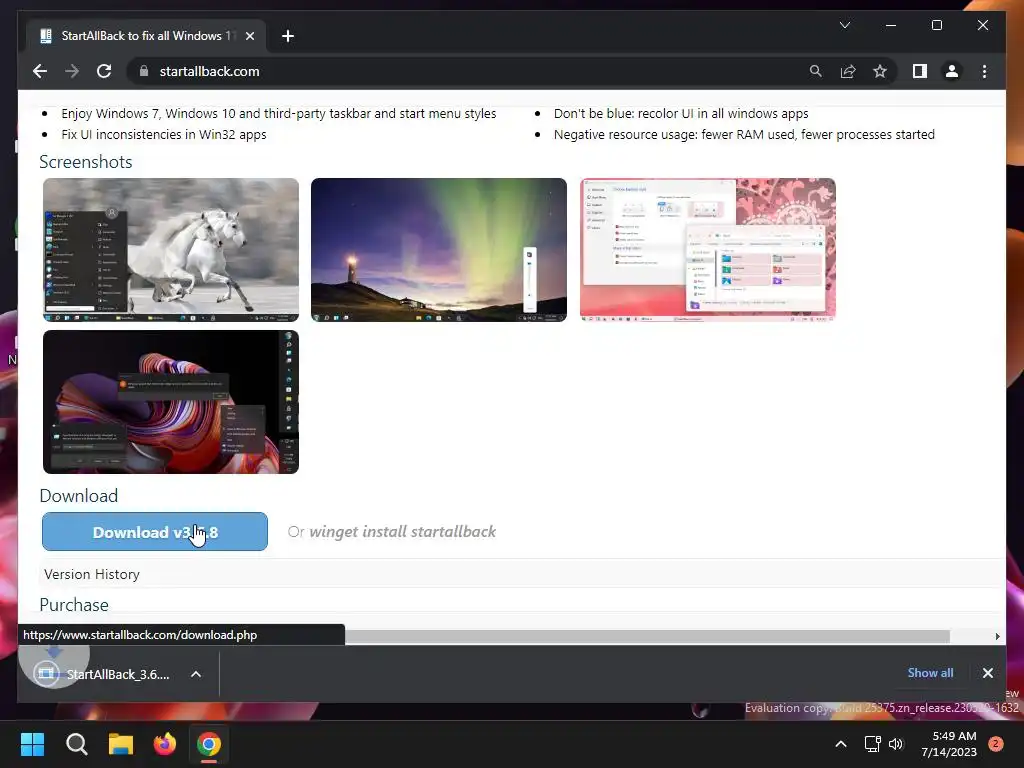
Task: Open the white horses screenshot thumbnail
Action: tap(171, 249)
